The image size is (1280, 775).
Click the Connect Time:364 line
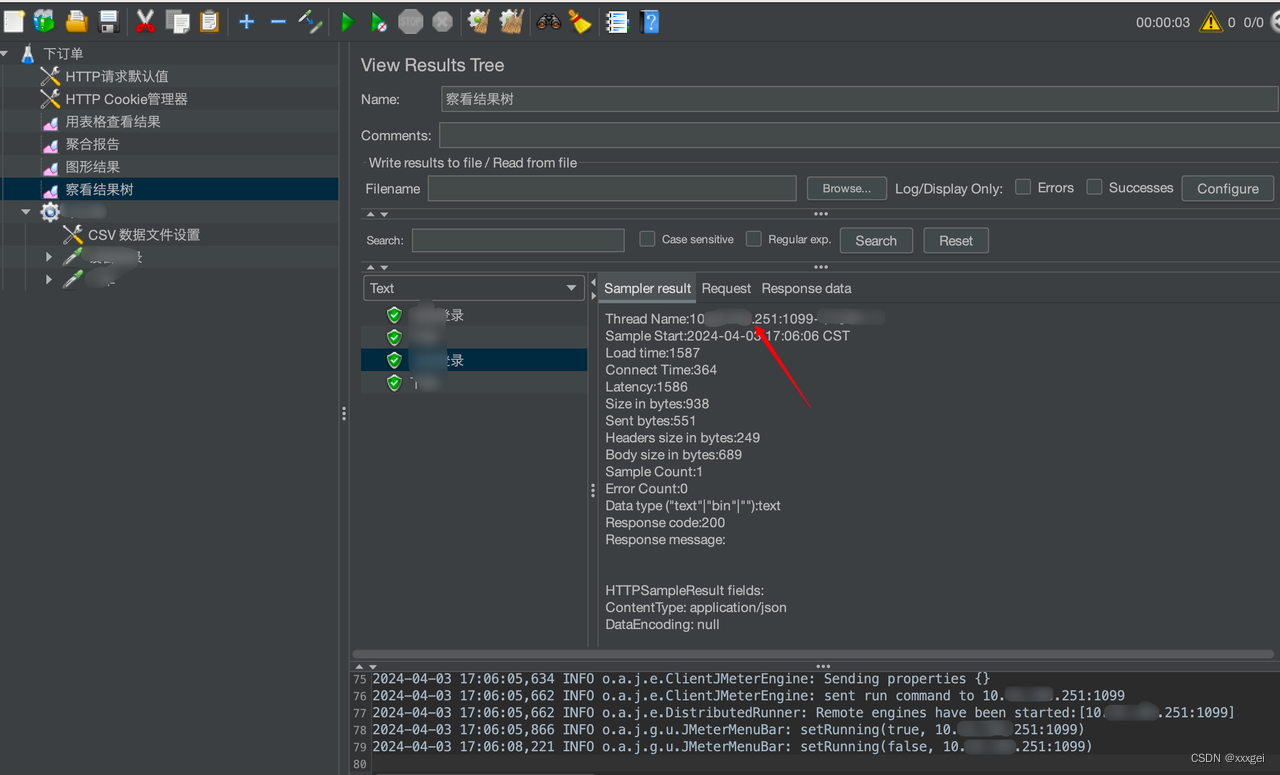pyautogui.click(x=661, y=370)
